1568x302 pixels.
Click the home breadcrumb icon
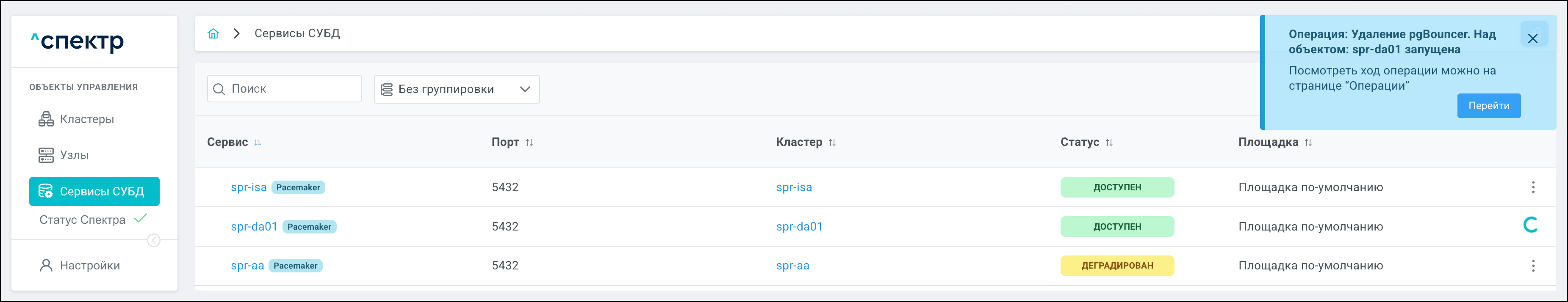pos(213,33)
